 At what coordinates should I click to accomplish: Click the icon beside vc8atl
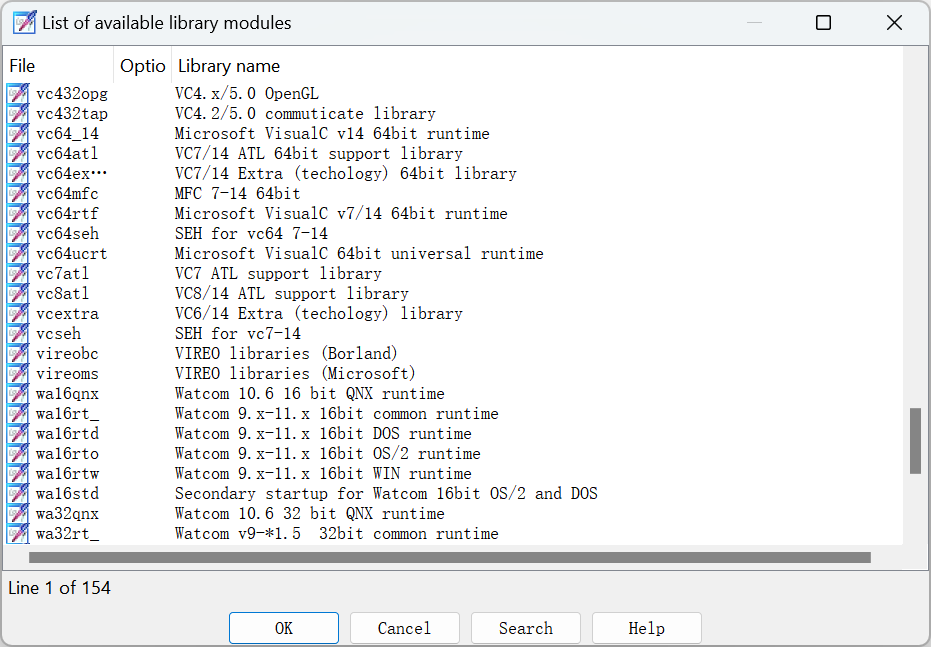coord(18,294)
